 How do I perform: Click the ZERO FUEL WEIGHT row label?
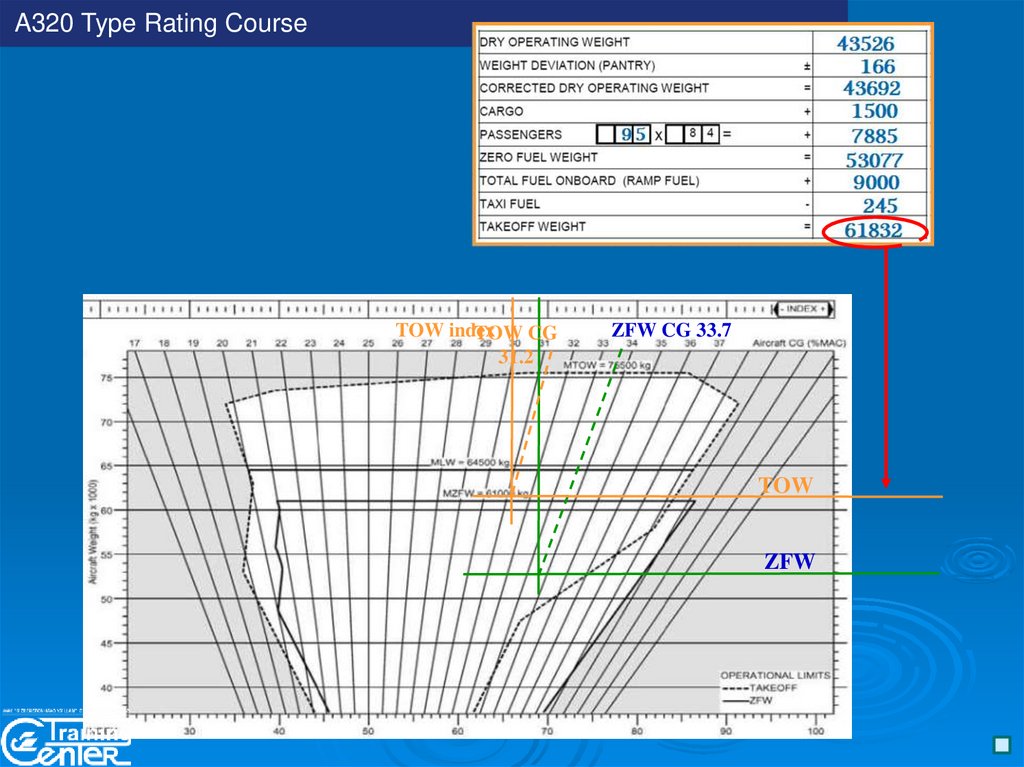[539, 157]
